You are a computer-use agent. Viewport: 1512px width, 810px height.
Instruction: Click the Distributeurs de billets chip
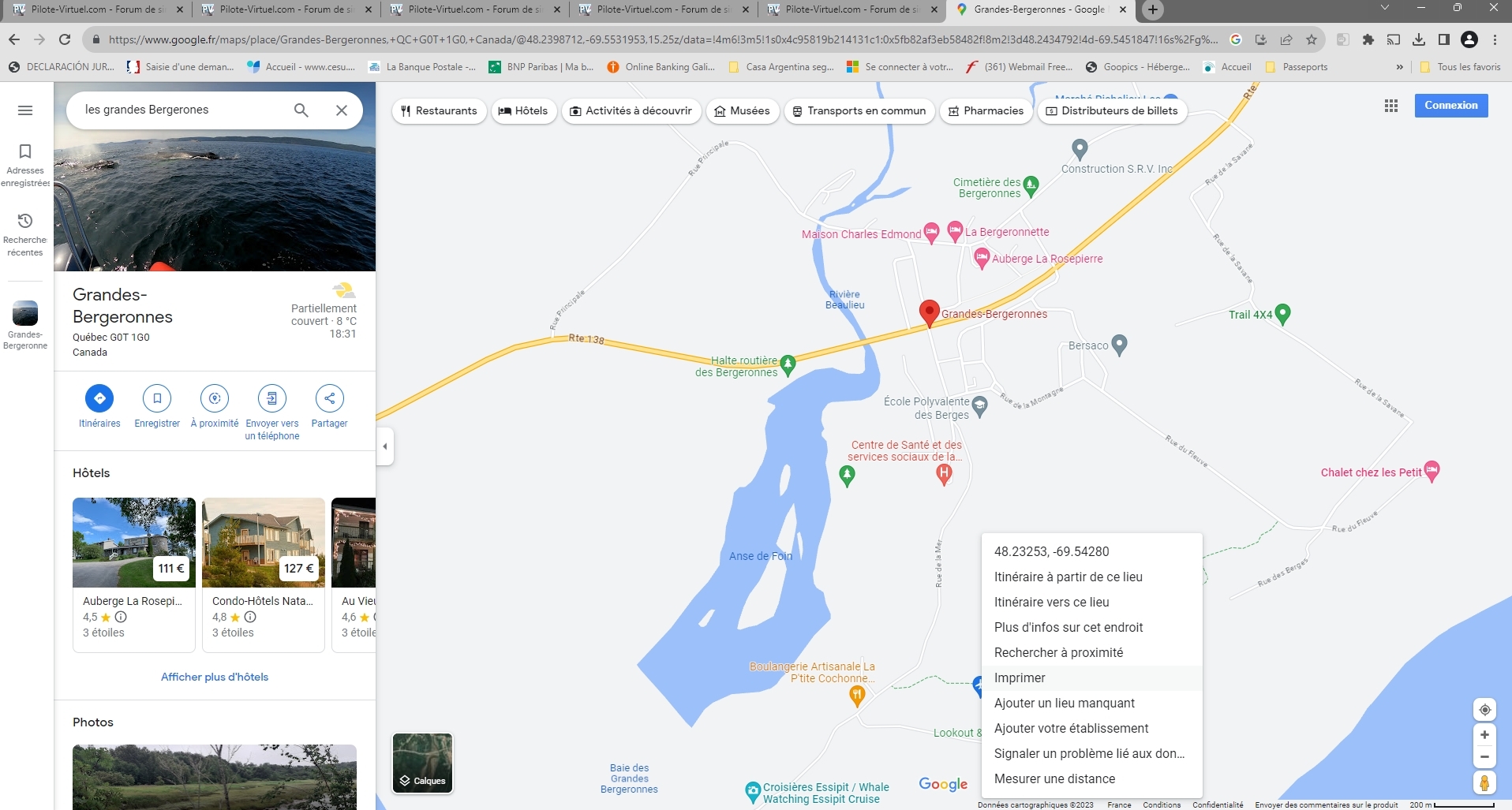click(1112, 111)
